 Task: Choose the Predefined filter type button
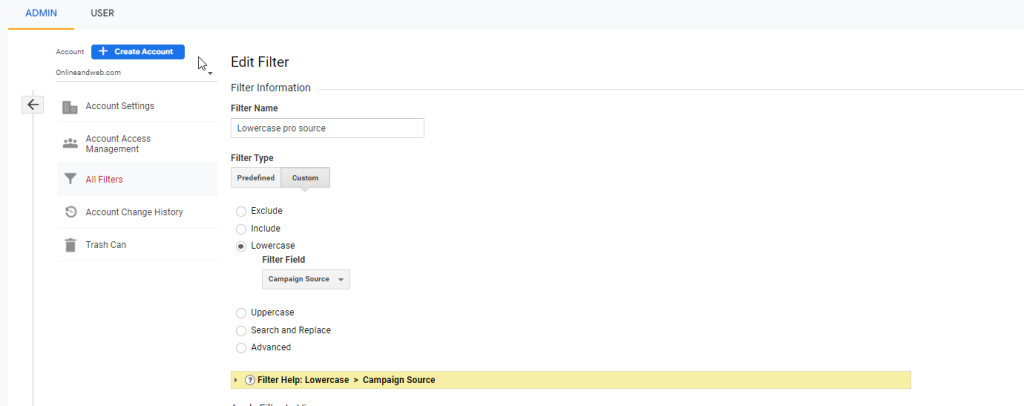(256, 178)
